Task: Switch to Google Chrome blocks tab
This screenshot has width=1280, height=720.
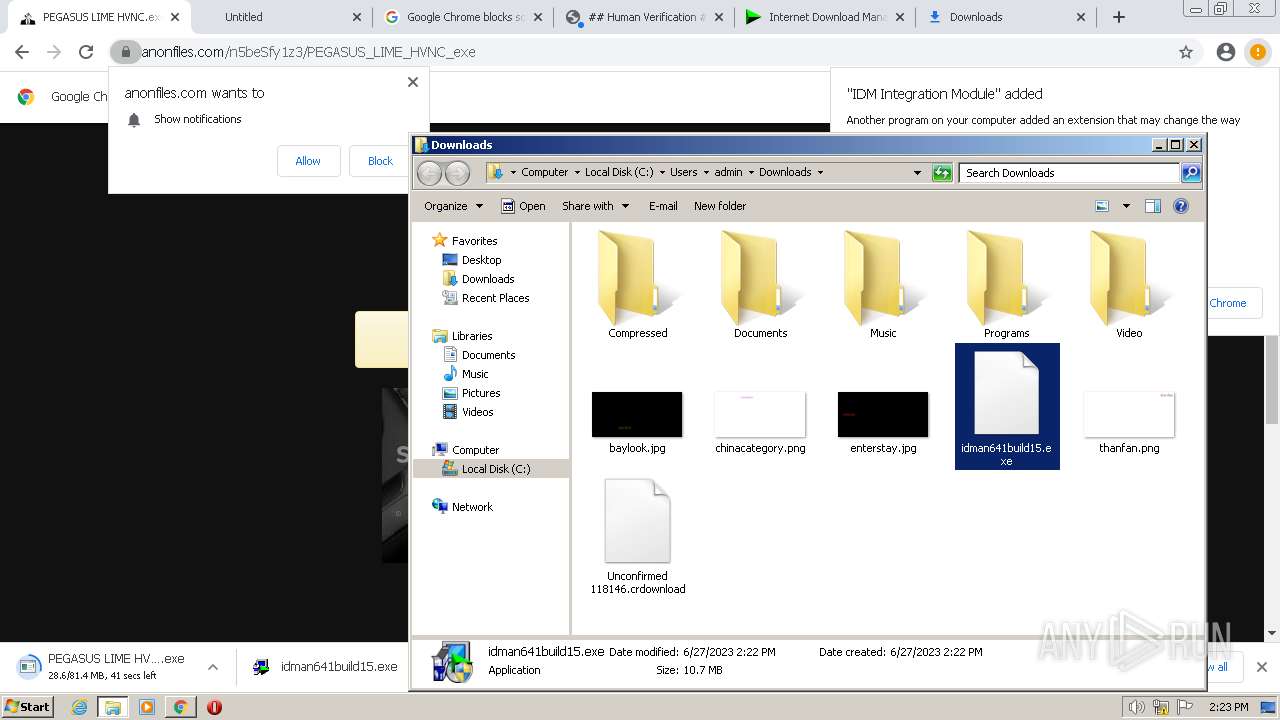Action: 464,17
